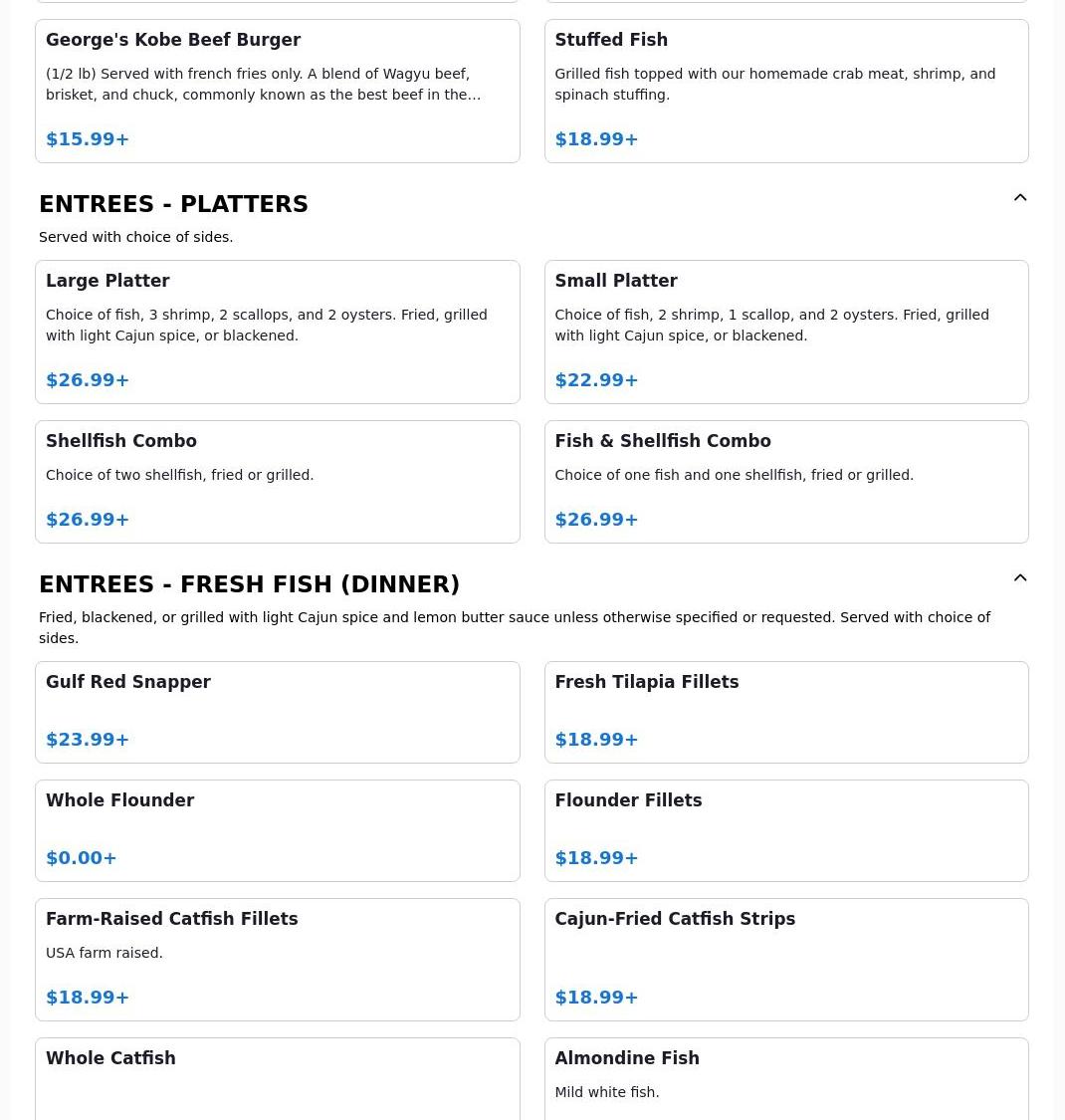Open Farm-Raised Catfish Fillets item
The height and width of the screenshot is (1120, 1065).
[x=277, y=959]
